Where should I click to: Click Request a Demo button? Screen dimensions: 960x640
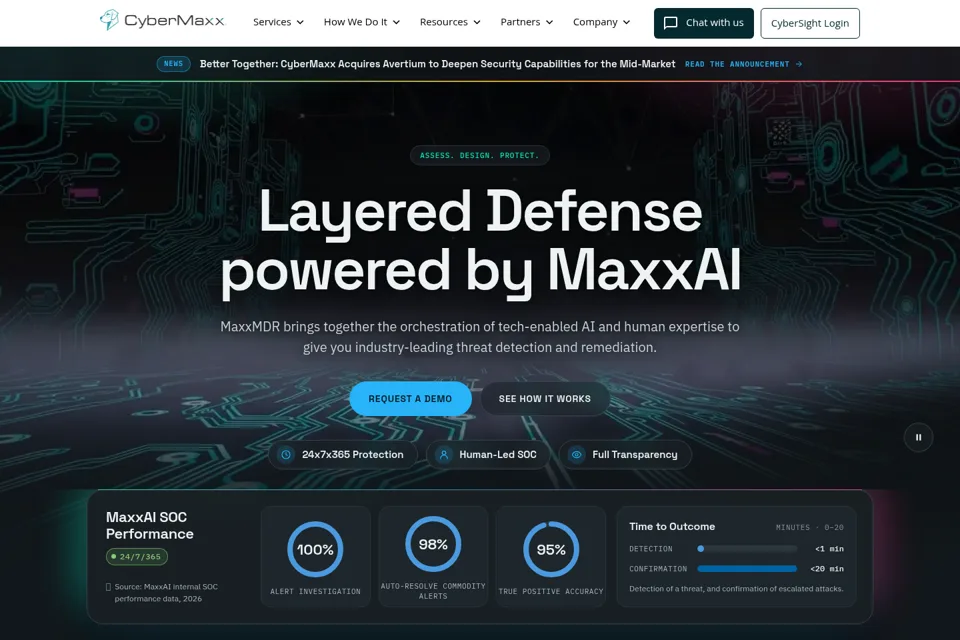click(x=410, y=399)
